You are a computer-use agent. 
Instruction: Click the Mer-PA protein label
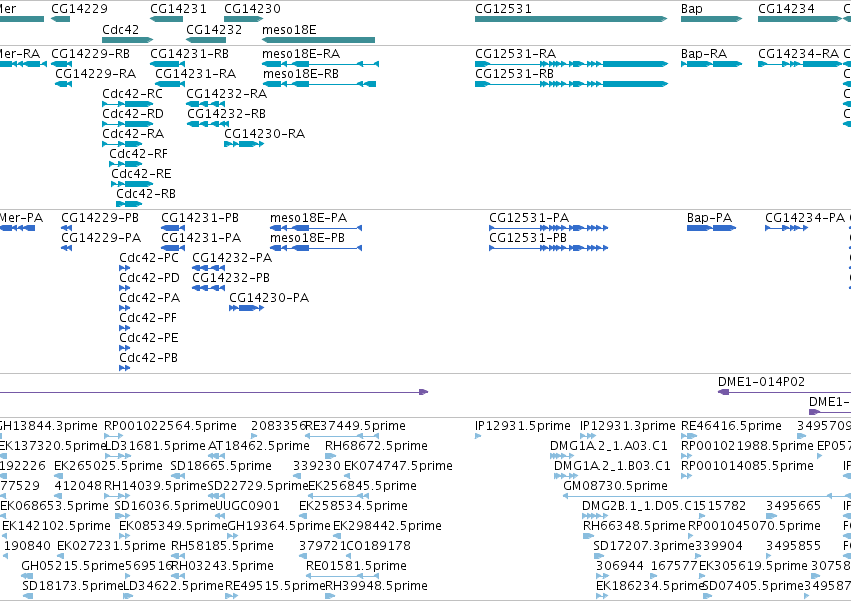tap(21, 218)
